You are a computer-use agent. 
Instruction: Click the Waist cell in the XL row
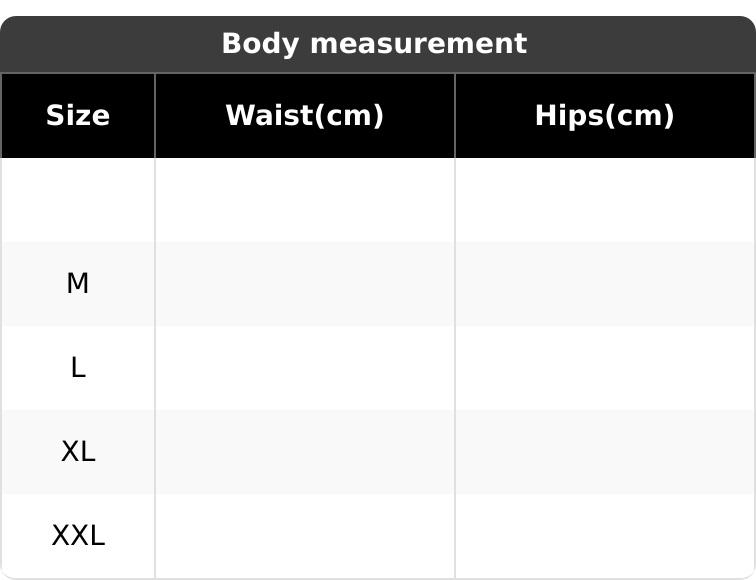tap(305, 452)
